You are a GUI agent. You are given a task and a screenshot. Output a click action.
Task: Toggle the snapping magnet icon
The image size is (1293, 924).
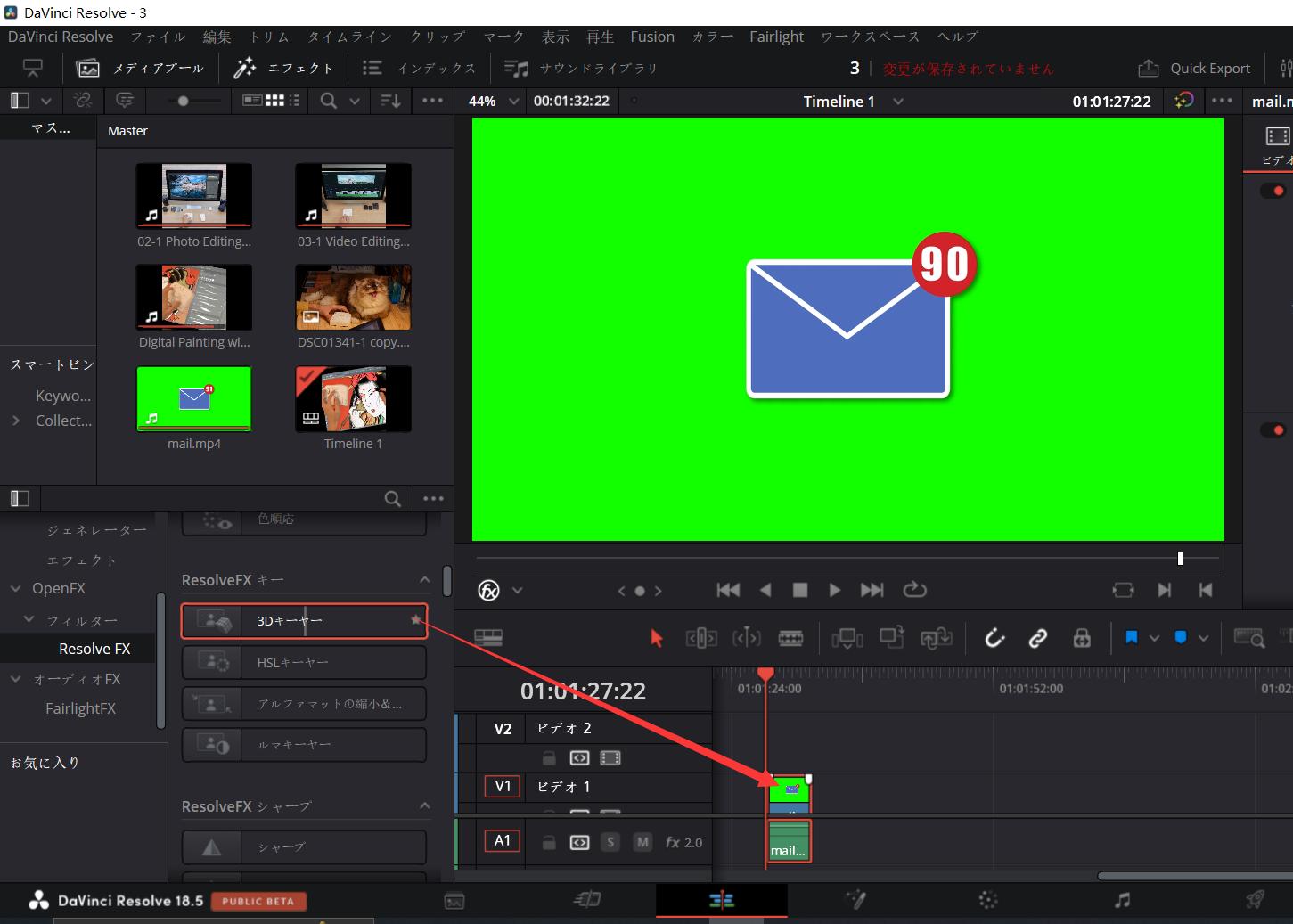[994, 638]
